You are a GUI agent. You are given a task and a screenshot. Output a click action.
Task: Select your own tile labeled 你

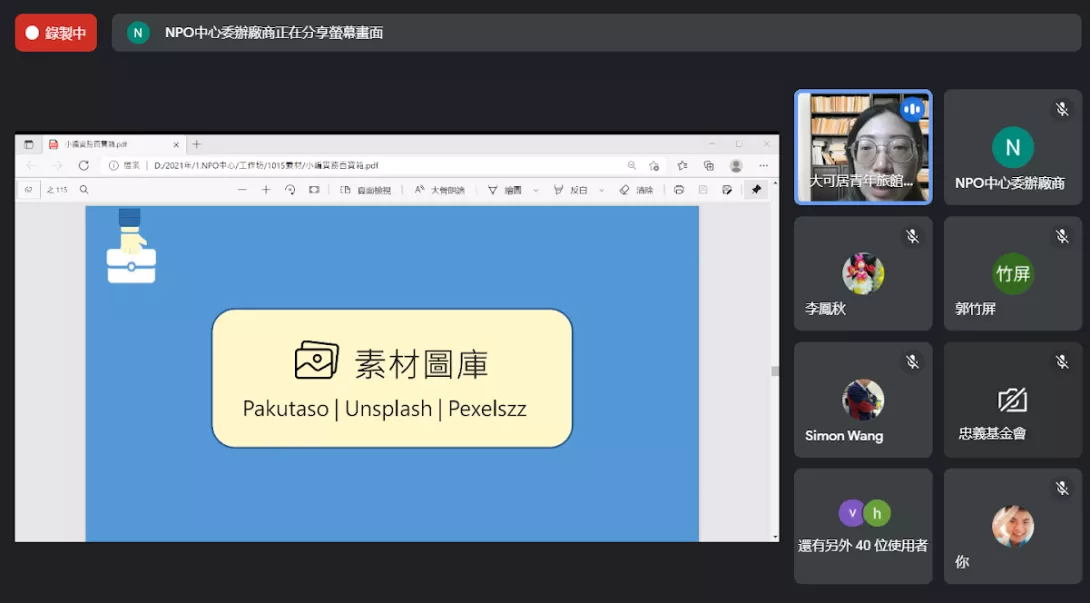(1013, 526)
